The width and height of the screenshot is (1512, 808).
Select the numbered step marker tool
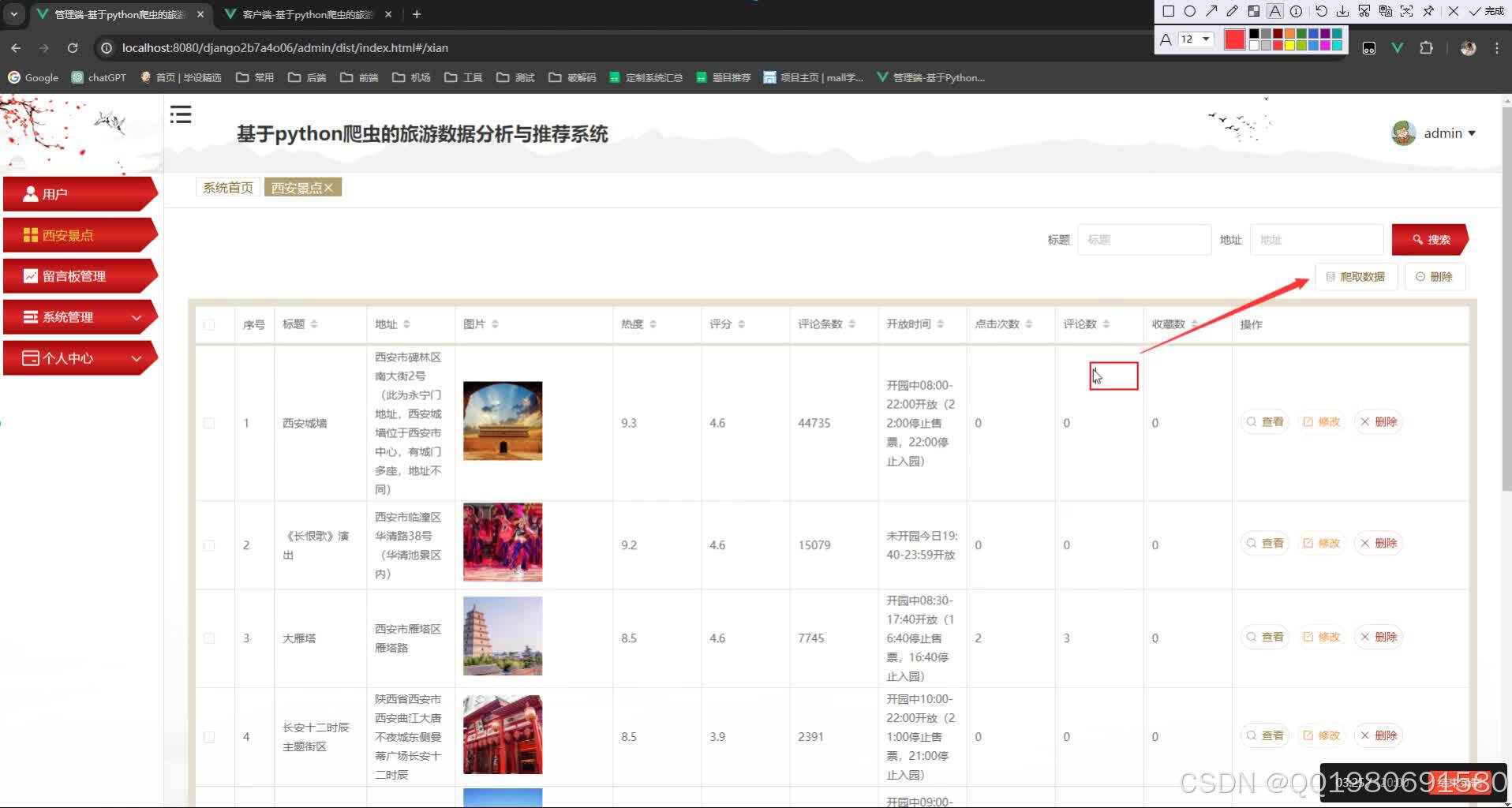pyautogui.click(x=1296, y=11)
